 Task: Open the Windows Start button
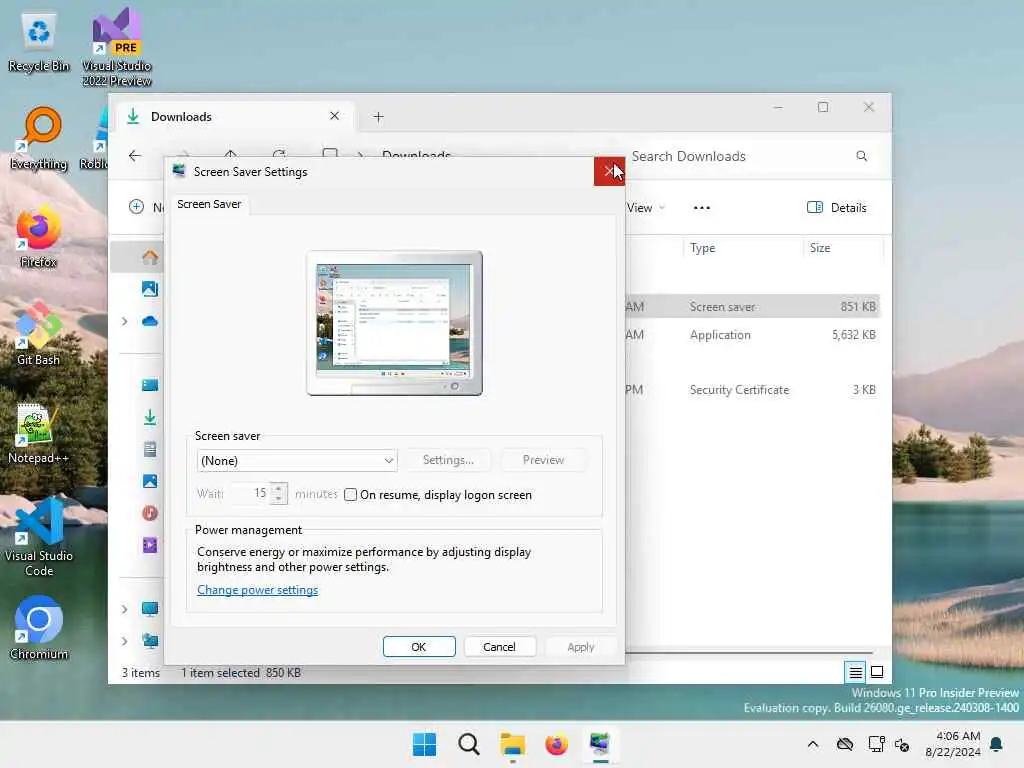[424, 744]
